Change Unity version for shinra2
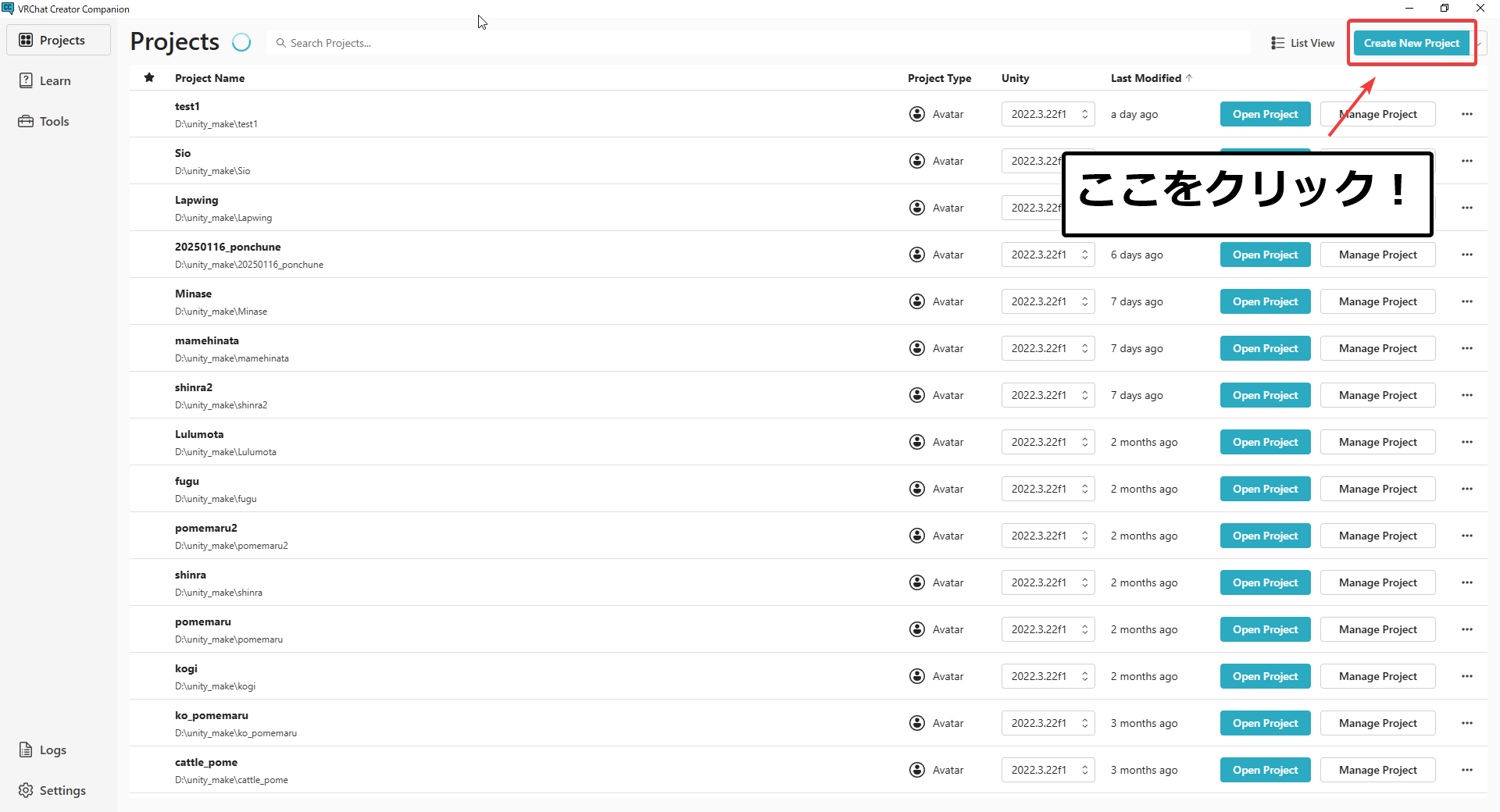This screenshot has height=812, width=1500. tap(1048, 395)
